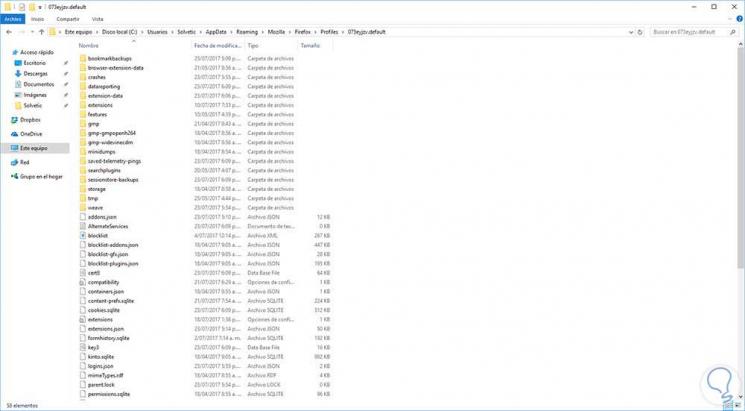Select the minidumps folder icon
The height and width of the screenshot is (411, 745).
tap(83, 152)
